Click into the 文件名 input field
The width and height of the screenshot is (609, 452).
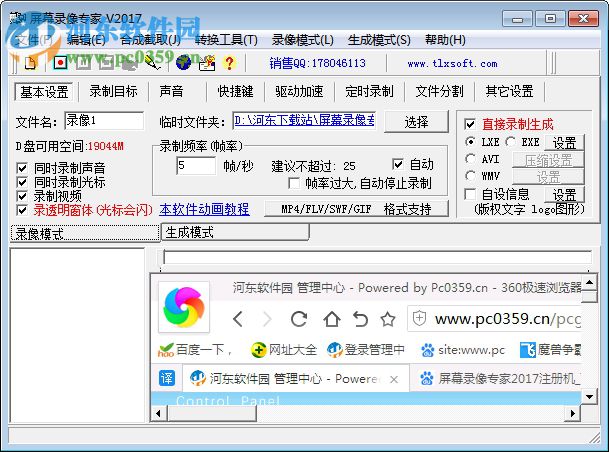[x=104, y=121]
